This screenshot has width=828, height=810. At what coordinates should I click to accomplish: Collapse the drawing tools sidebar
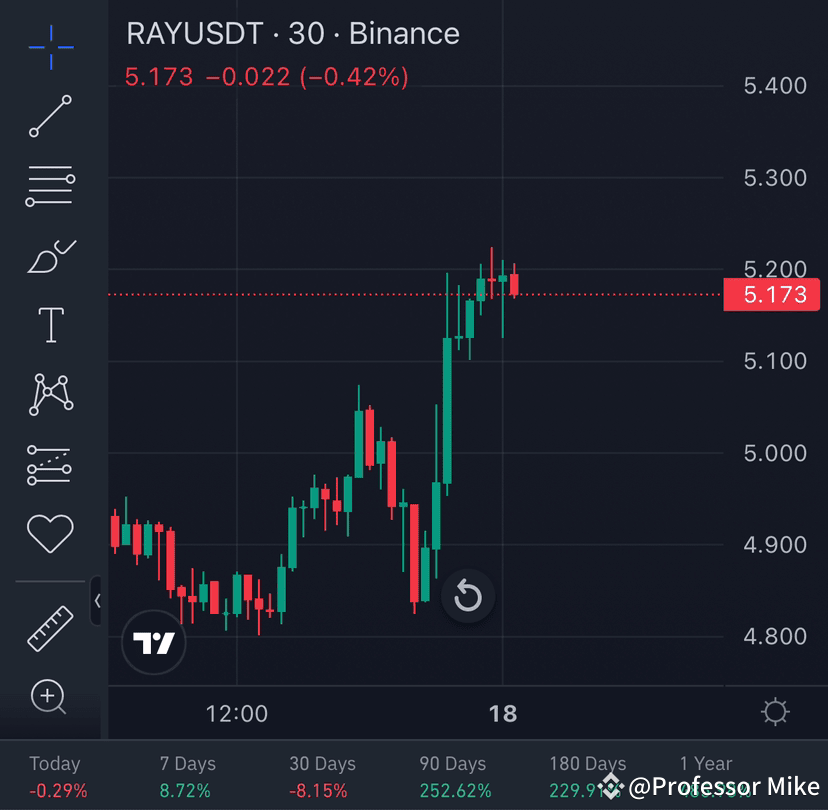(98, 602)
